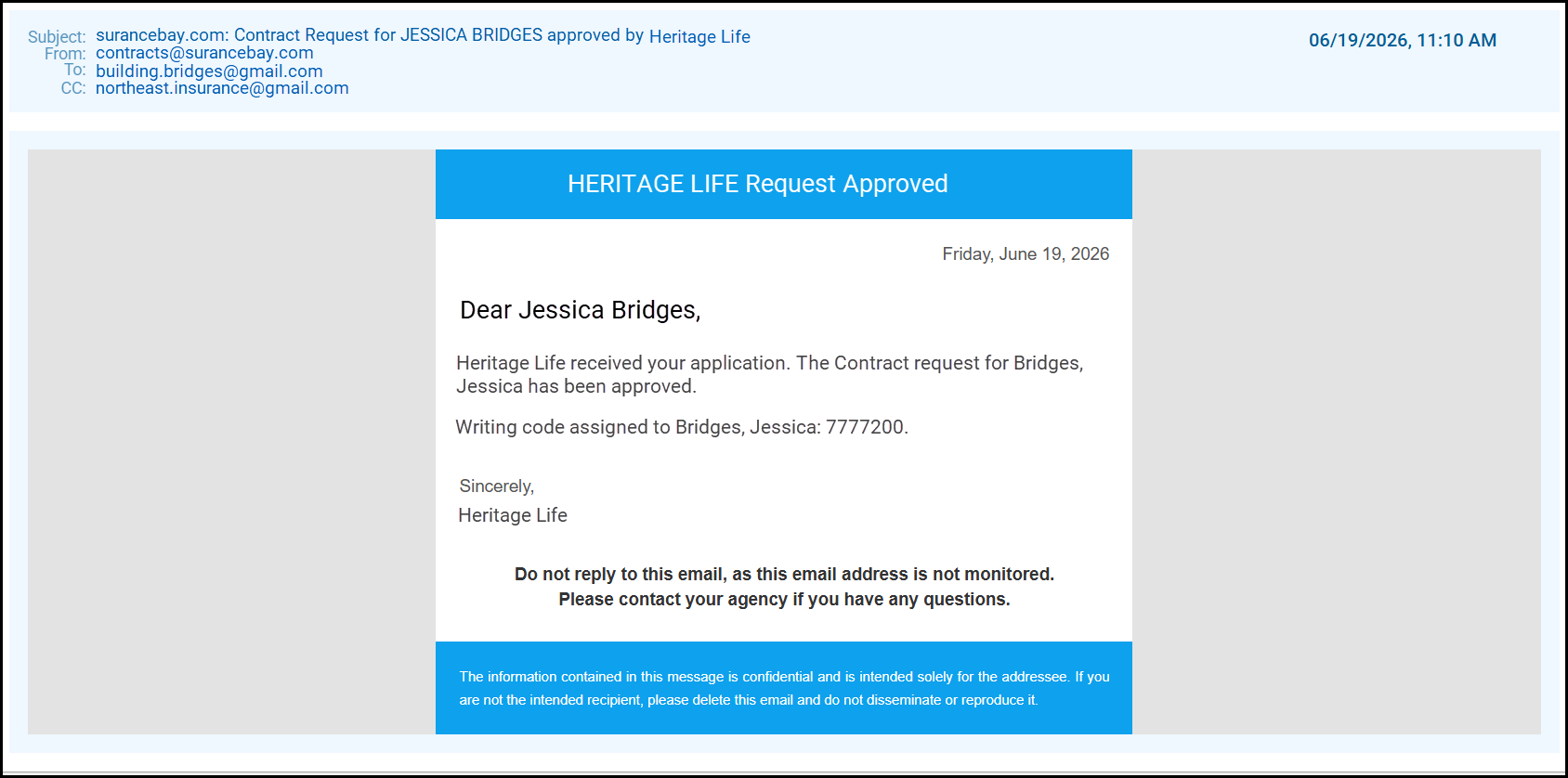Screen dimensions: 1568x778
Task: Click the Heritage Life name in subject
Action: coord(699,36)
